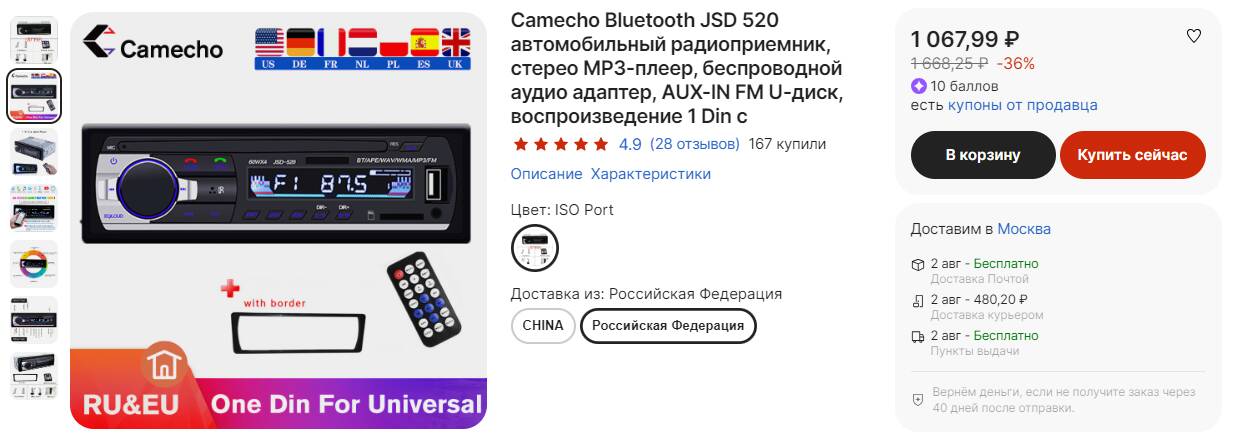Select the ISO Port color variant swatch
This screenshot has height=436, width=1235.
(x=535, y=248)
